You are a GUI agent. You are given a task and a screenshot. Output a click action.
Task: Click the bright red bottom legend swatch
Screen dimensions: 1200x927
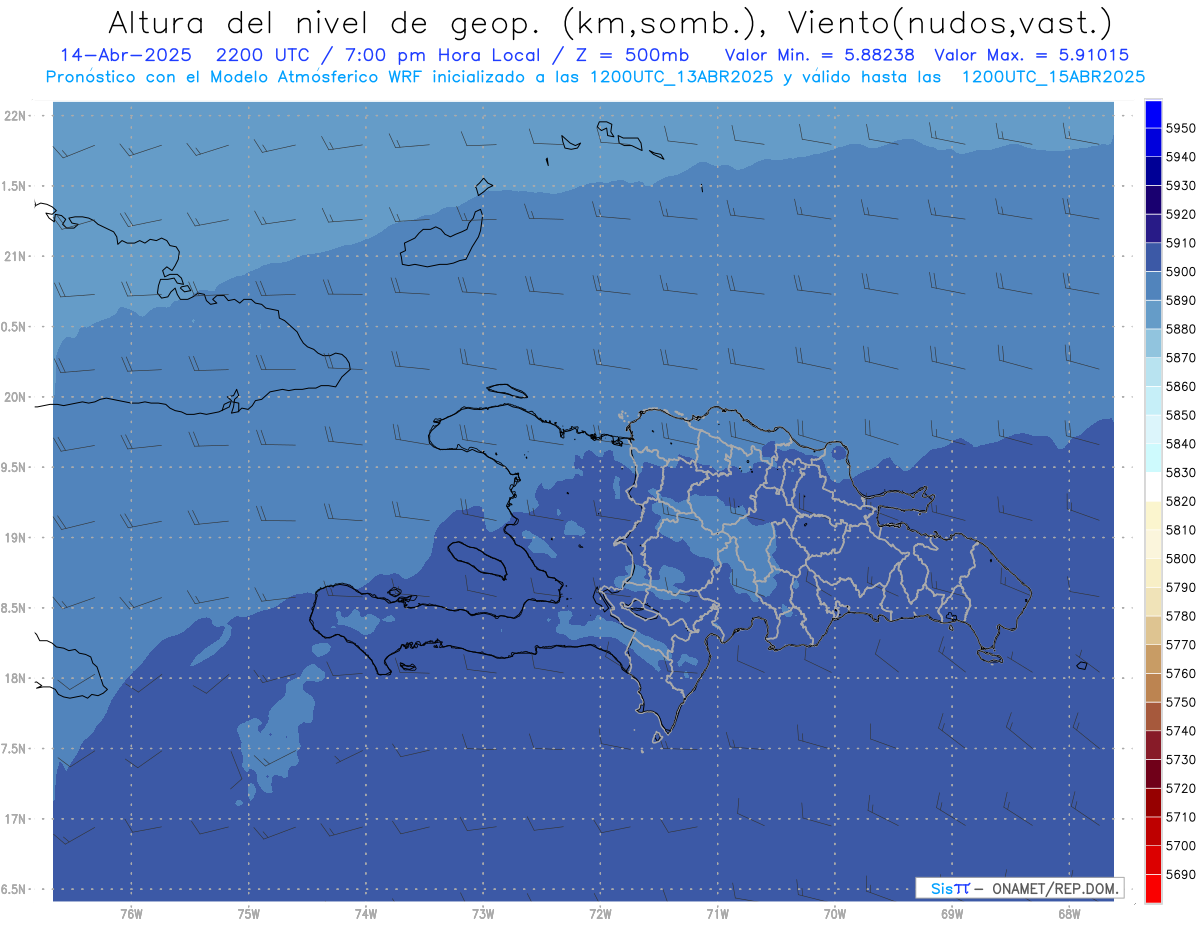1153,889
